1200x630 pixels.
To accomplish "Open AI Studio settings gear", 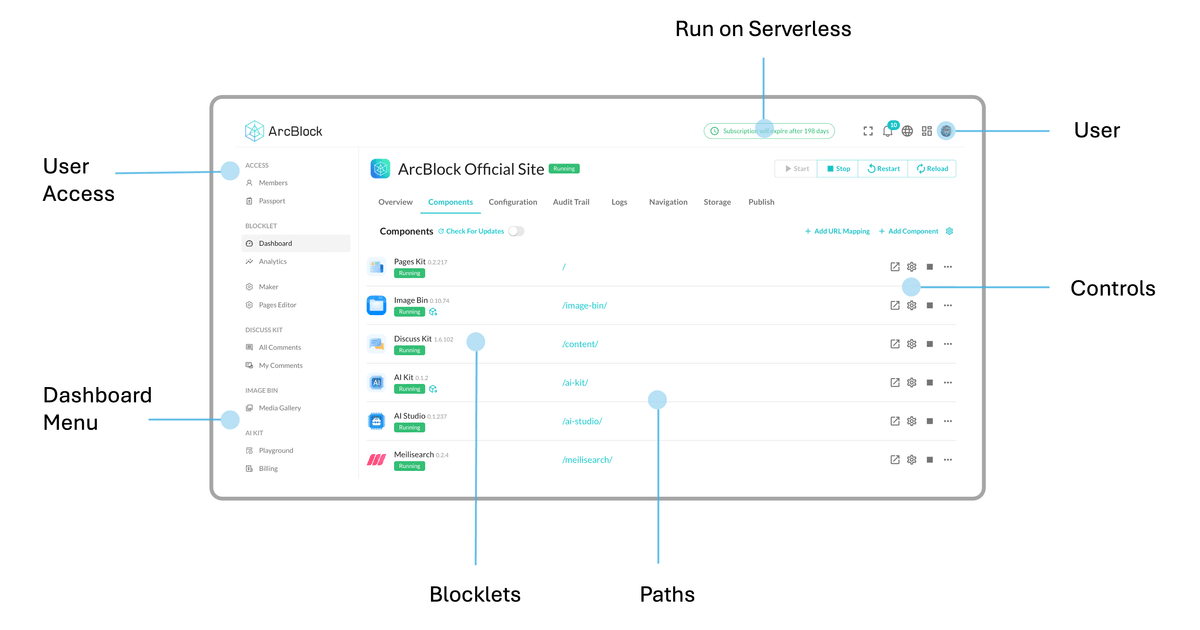I will point(912,421).
